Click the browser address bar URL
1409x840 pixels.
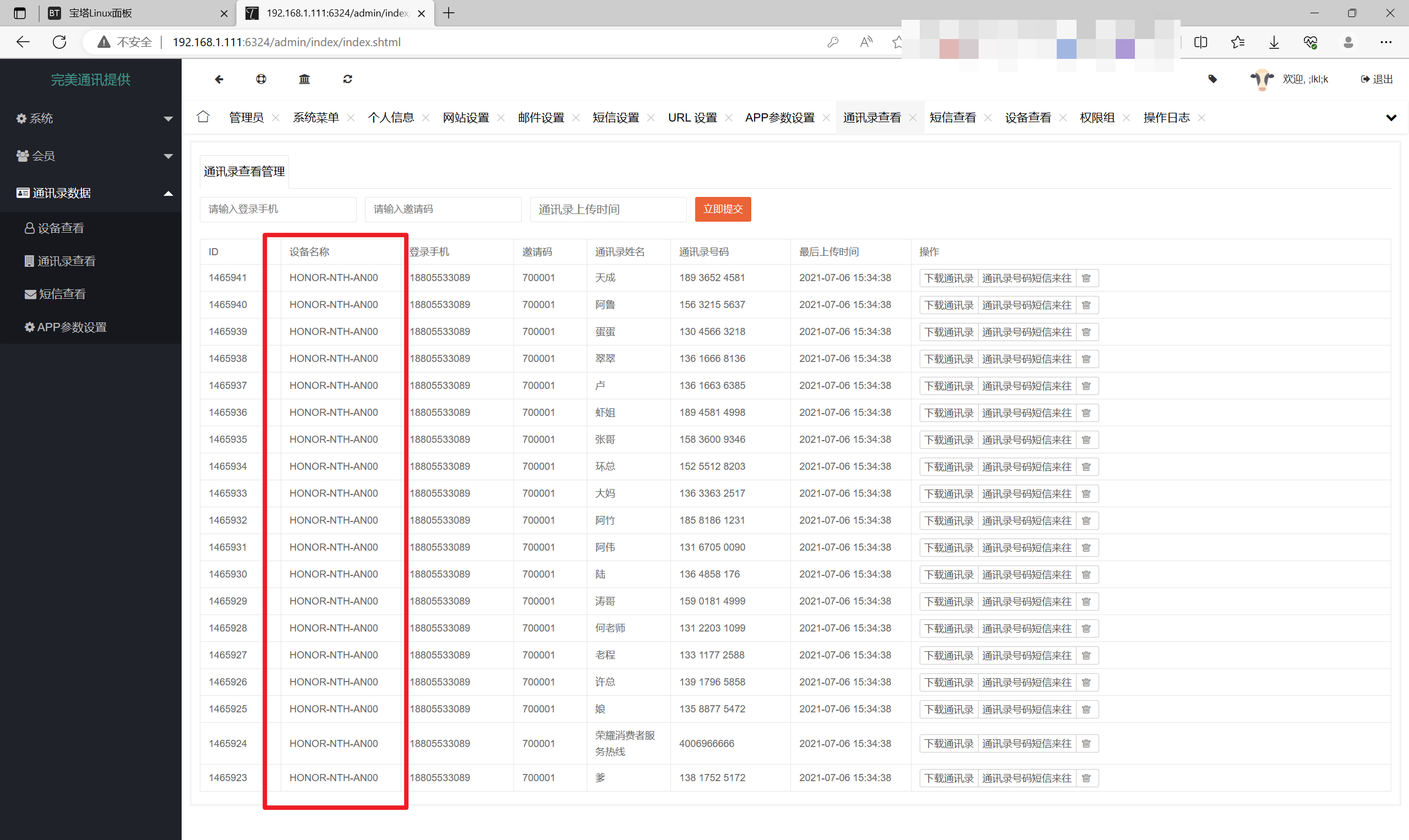[287, 42]
